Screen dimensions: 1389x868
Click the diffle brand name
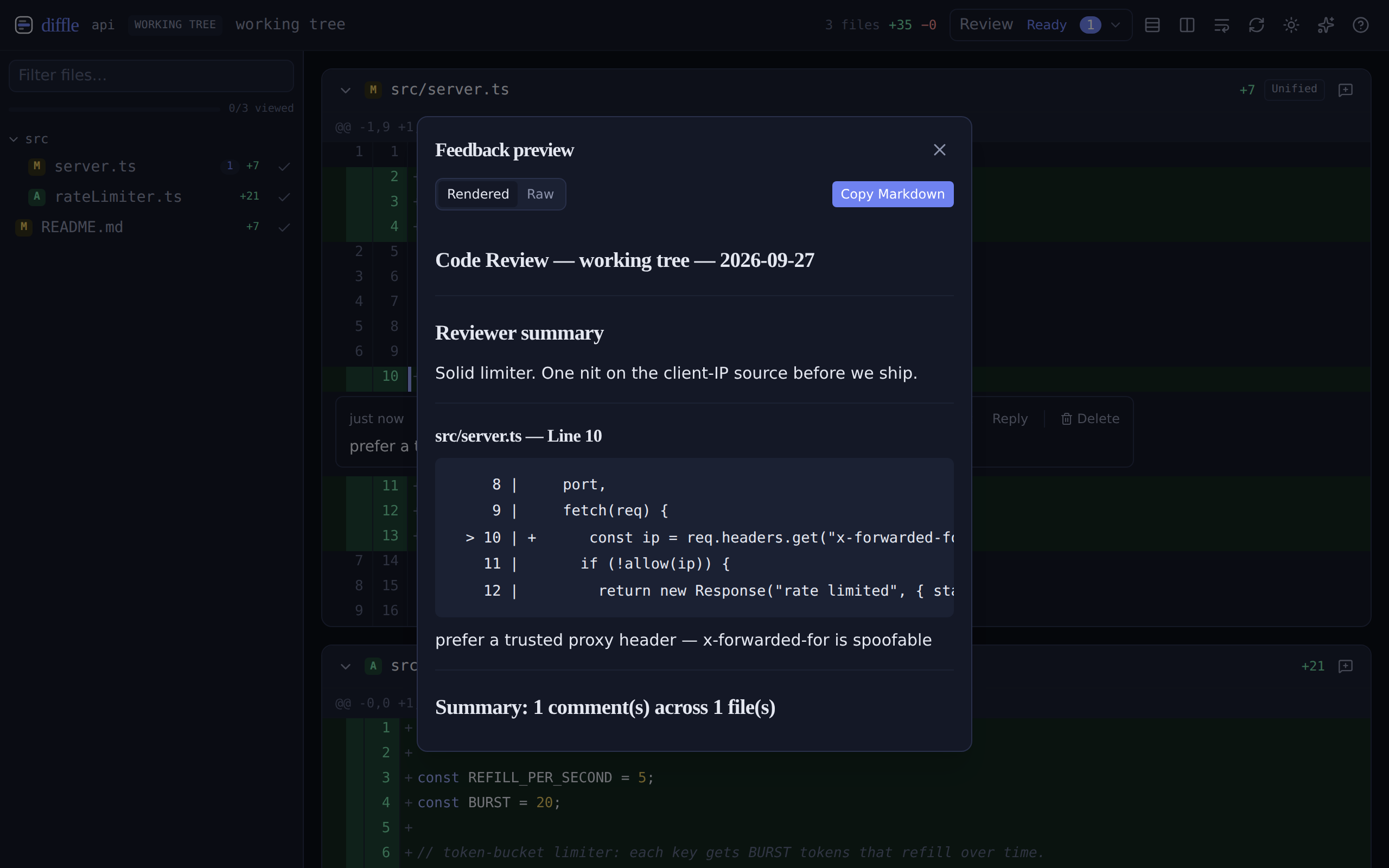(60, 25)
